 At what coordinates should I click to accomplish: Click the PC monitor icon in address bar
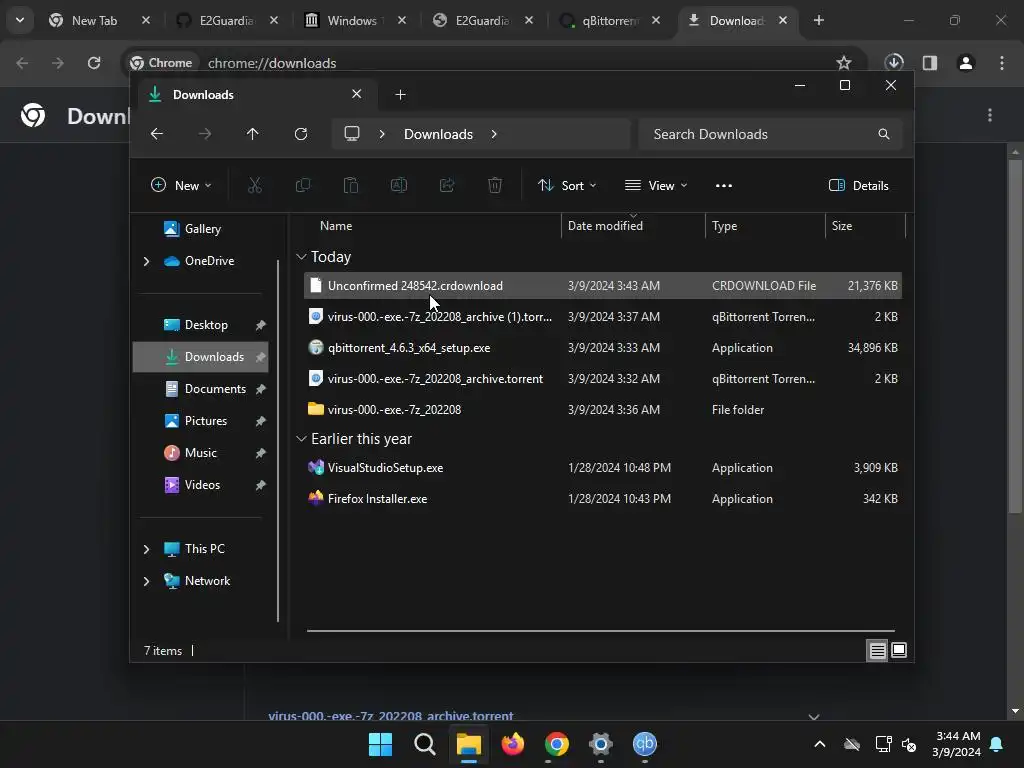pyautogui.click(x=352, y=134)
